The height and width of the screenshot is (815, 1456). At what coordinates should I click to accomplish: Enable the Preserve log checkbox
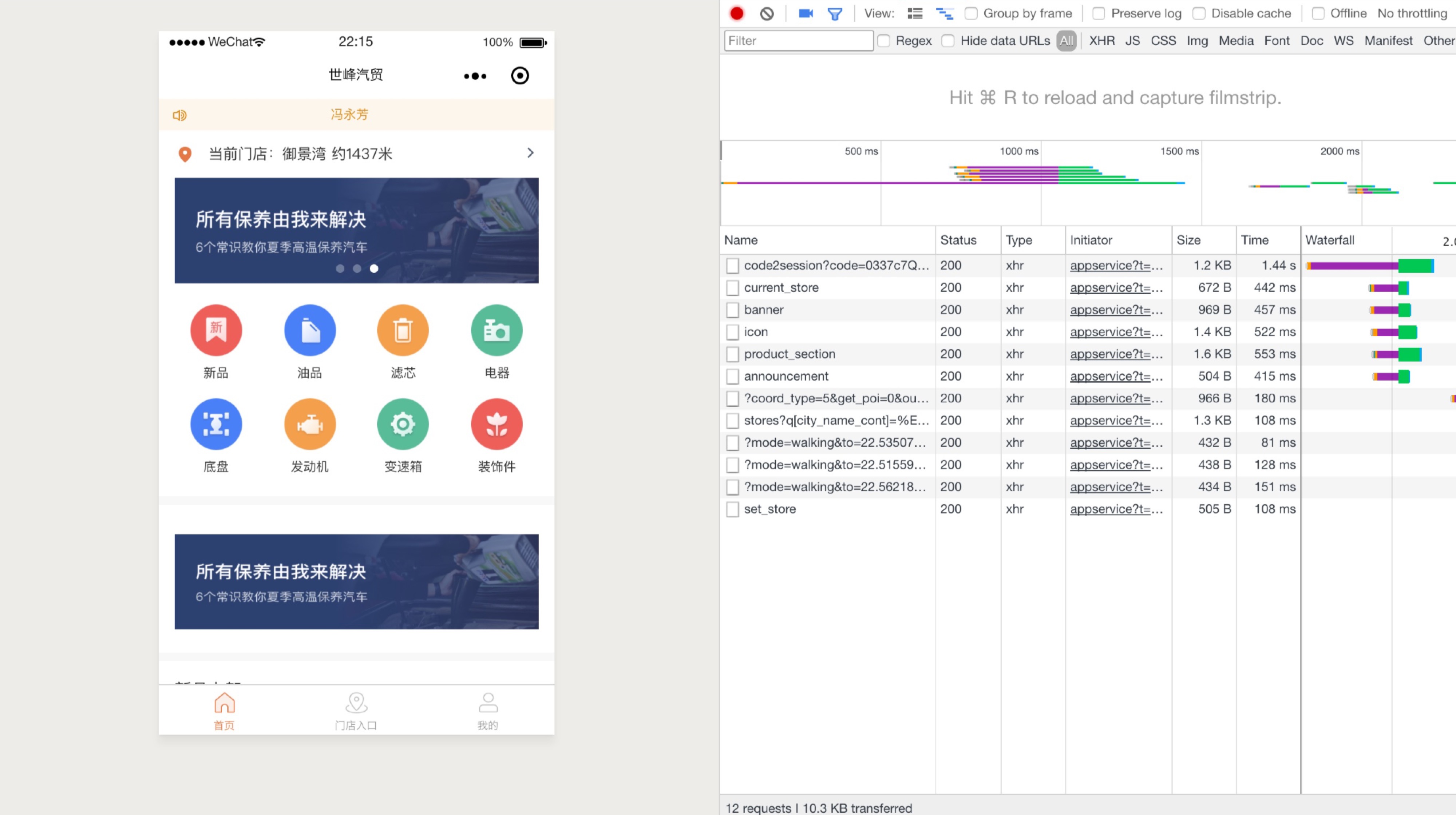[x=1099, y=13]
